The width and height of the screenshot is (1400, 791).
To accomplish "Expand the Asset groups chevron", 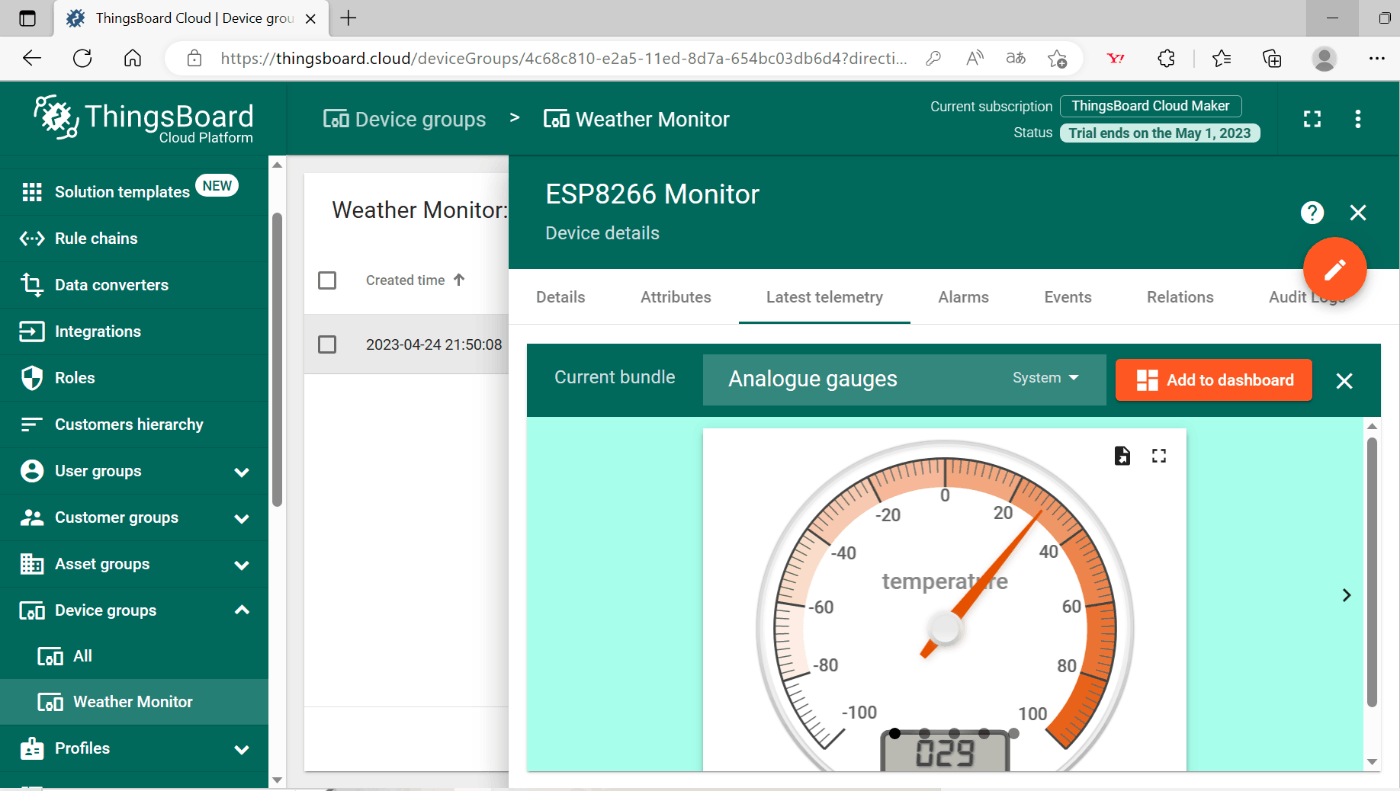I will [x=242, y=565].
